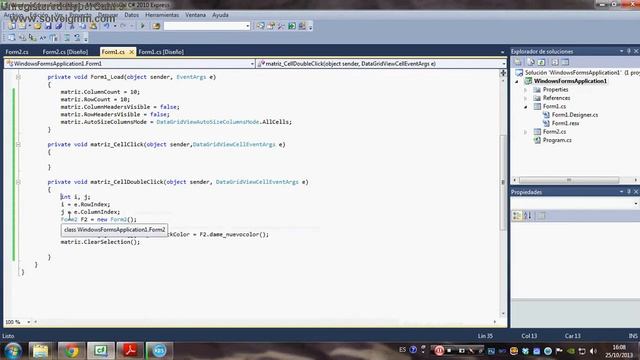This screenshot has width=640, height=360.
Task: Collapse the Form1_Load method outline
Action: pyautogui.click(x=18, y=77)
